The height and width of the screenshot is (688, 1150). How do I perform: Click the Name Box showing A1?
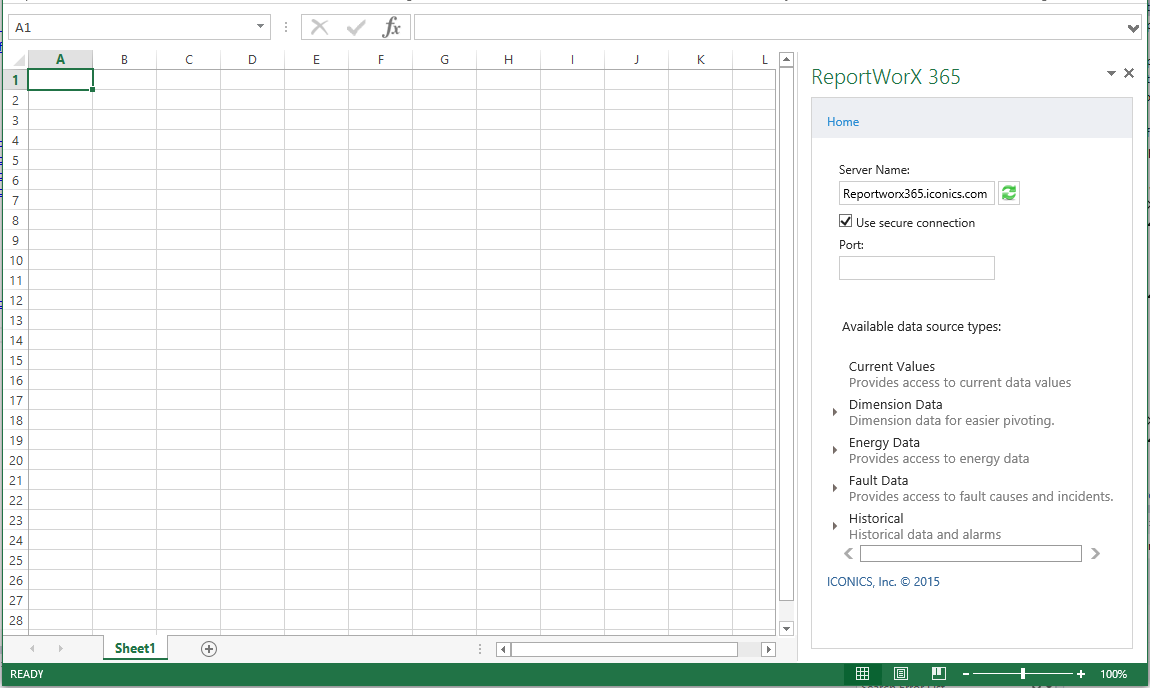pyautogui.click(x=132, y=28)
